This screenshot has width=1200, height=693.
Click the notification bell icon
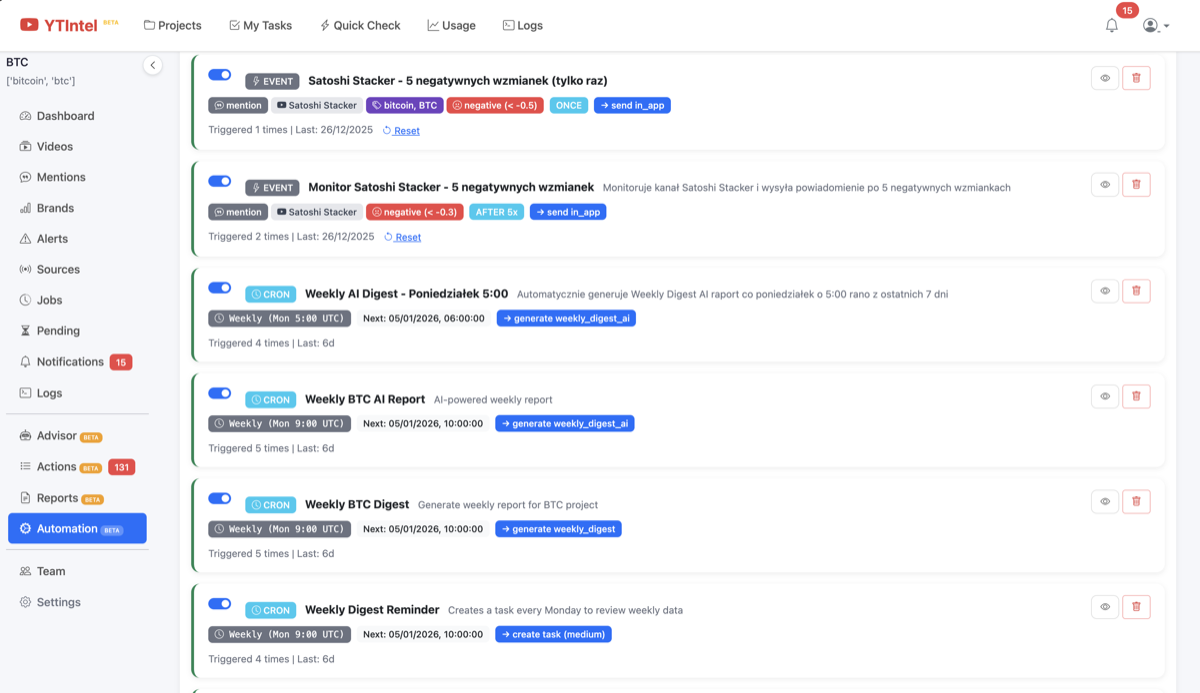tap(1111, 26)
